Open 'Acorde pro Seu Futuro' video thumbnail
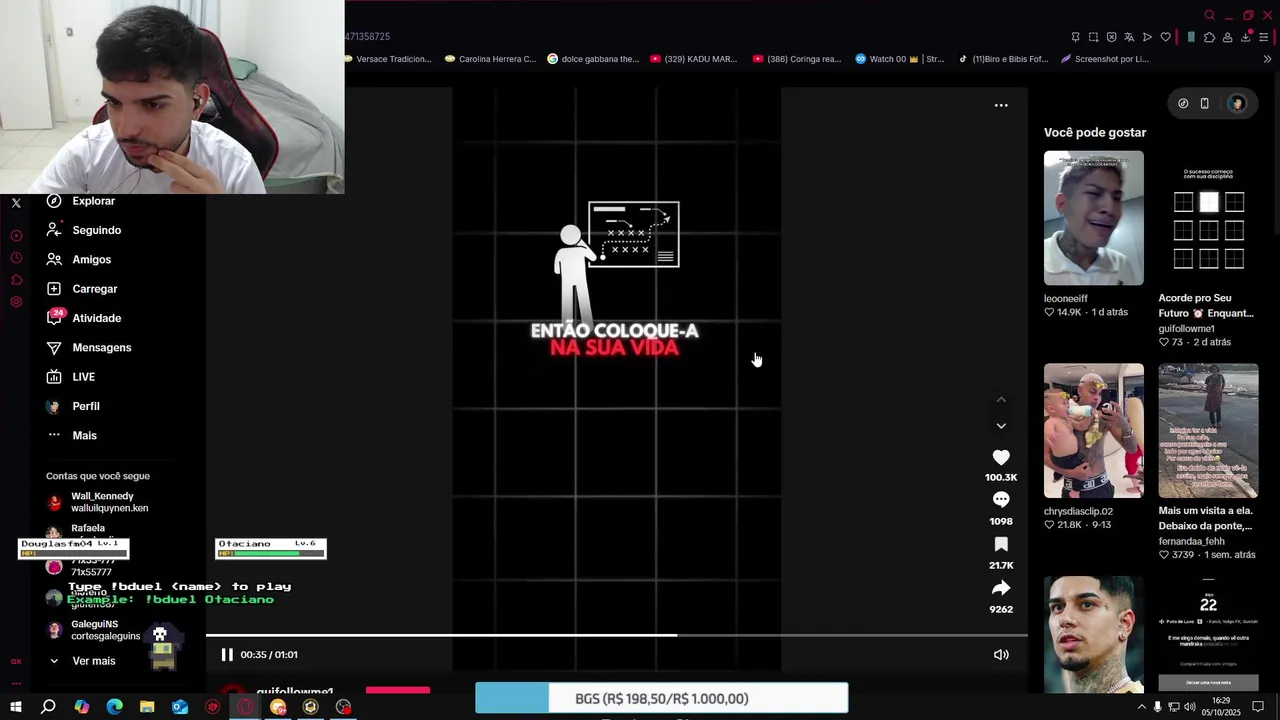The width and height of the screenshot is (1280, 720). 1209,218
